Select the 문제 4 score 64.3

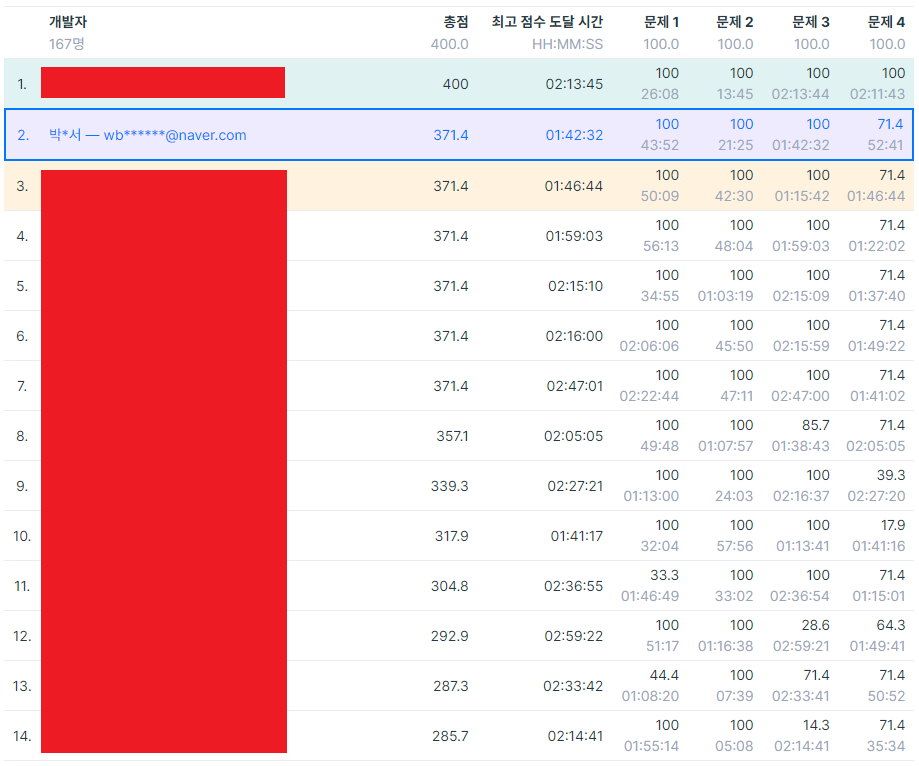coord(891,625)
